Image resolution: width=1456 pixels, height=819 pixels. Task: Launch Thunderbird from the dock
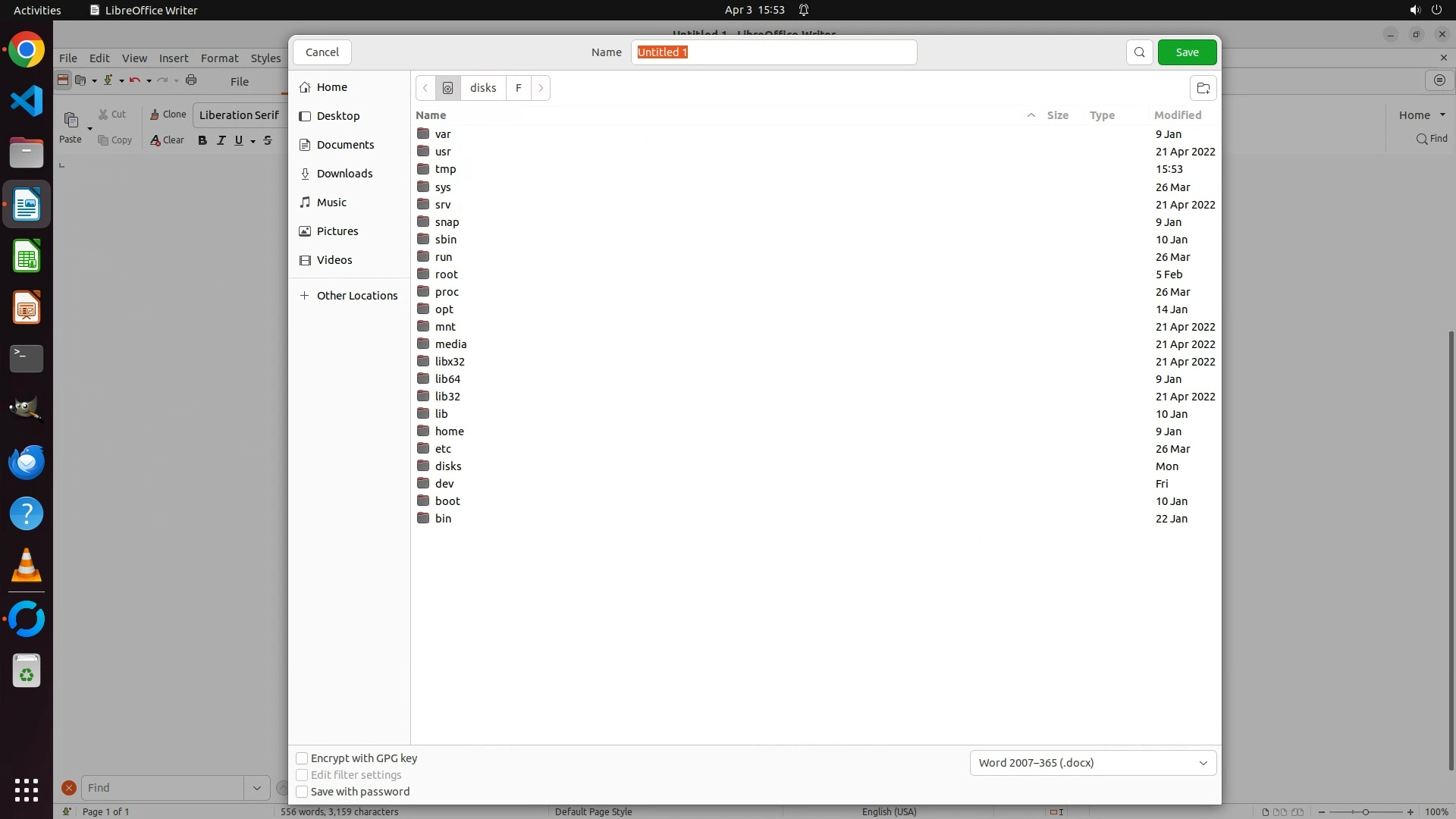[27, 462]
